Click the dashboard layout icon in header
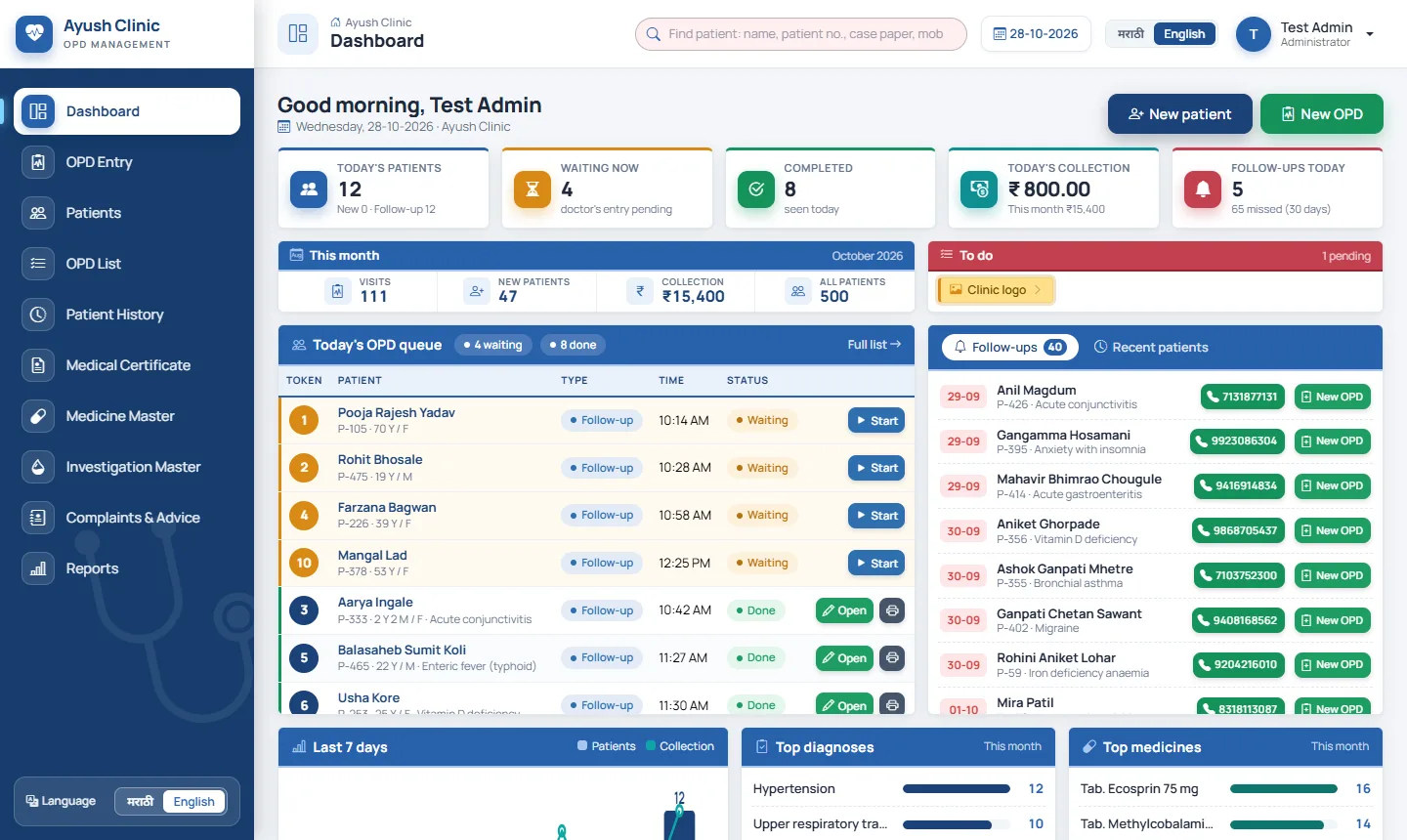 click(298, 33)
